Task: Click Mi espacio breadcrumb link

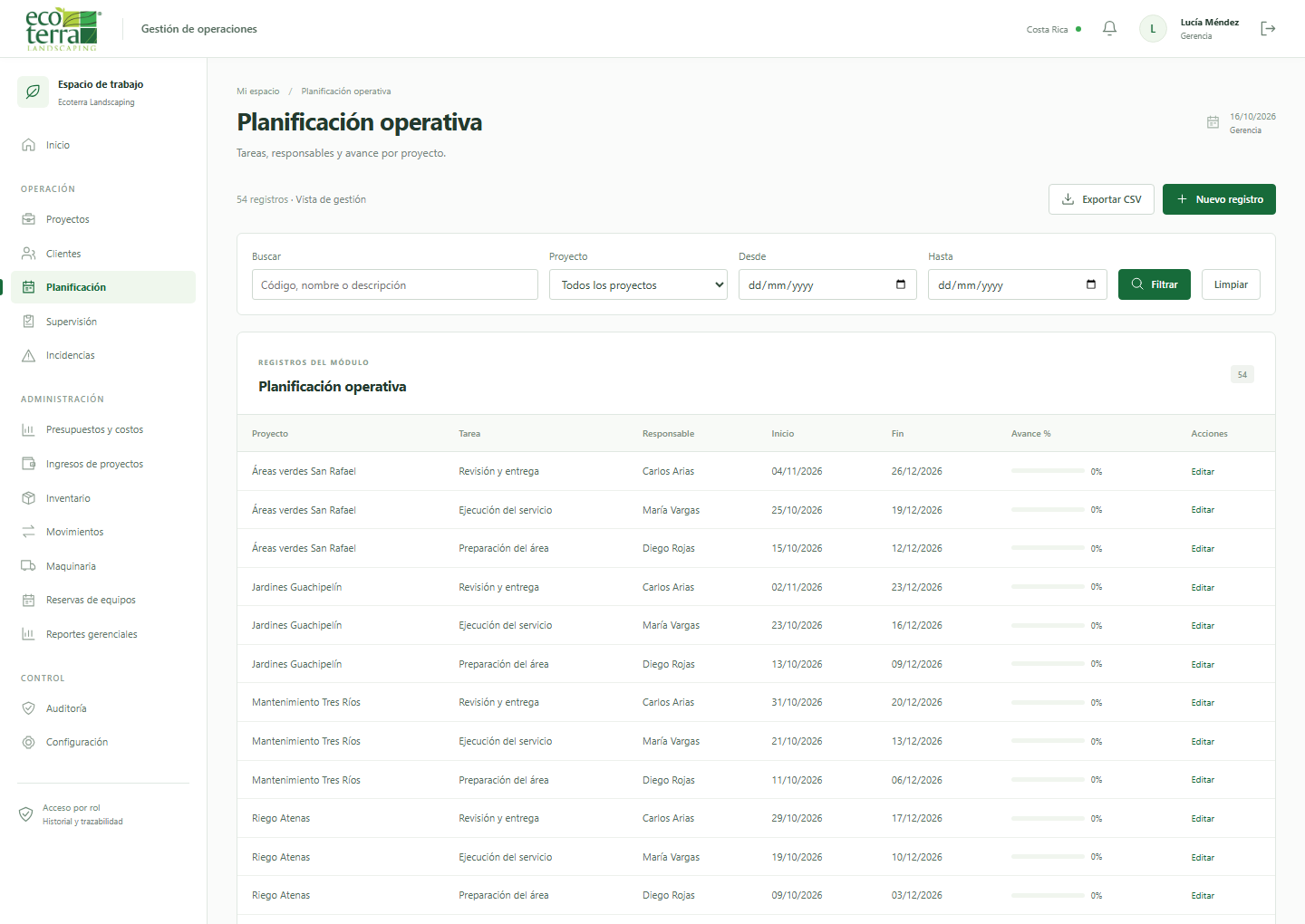Action: 258,91
